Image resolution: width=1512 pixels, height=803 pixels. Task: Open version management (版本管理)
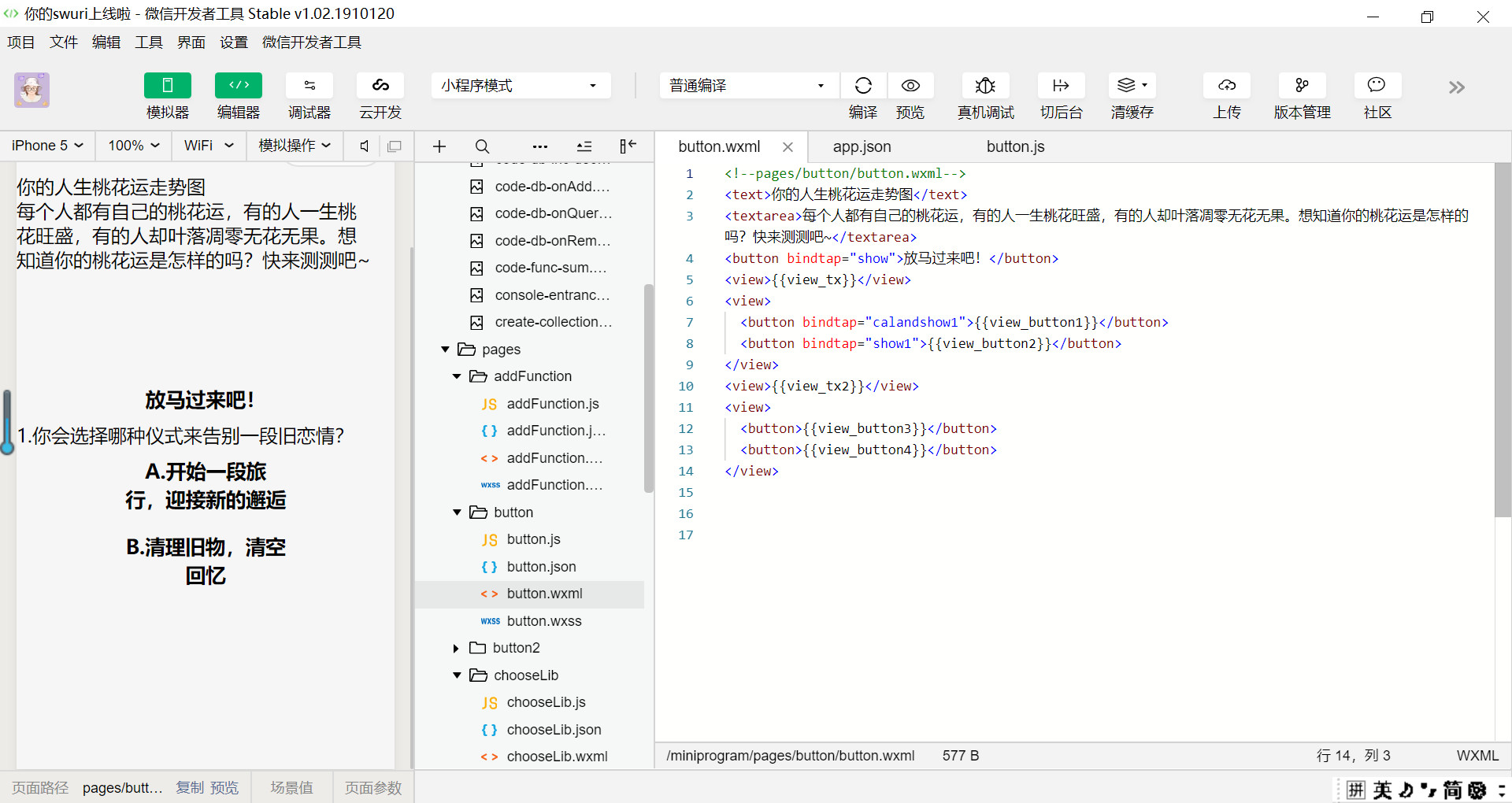pos(1302,86)
